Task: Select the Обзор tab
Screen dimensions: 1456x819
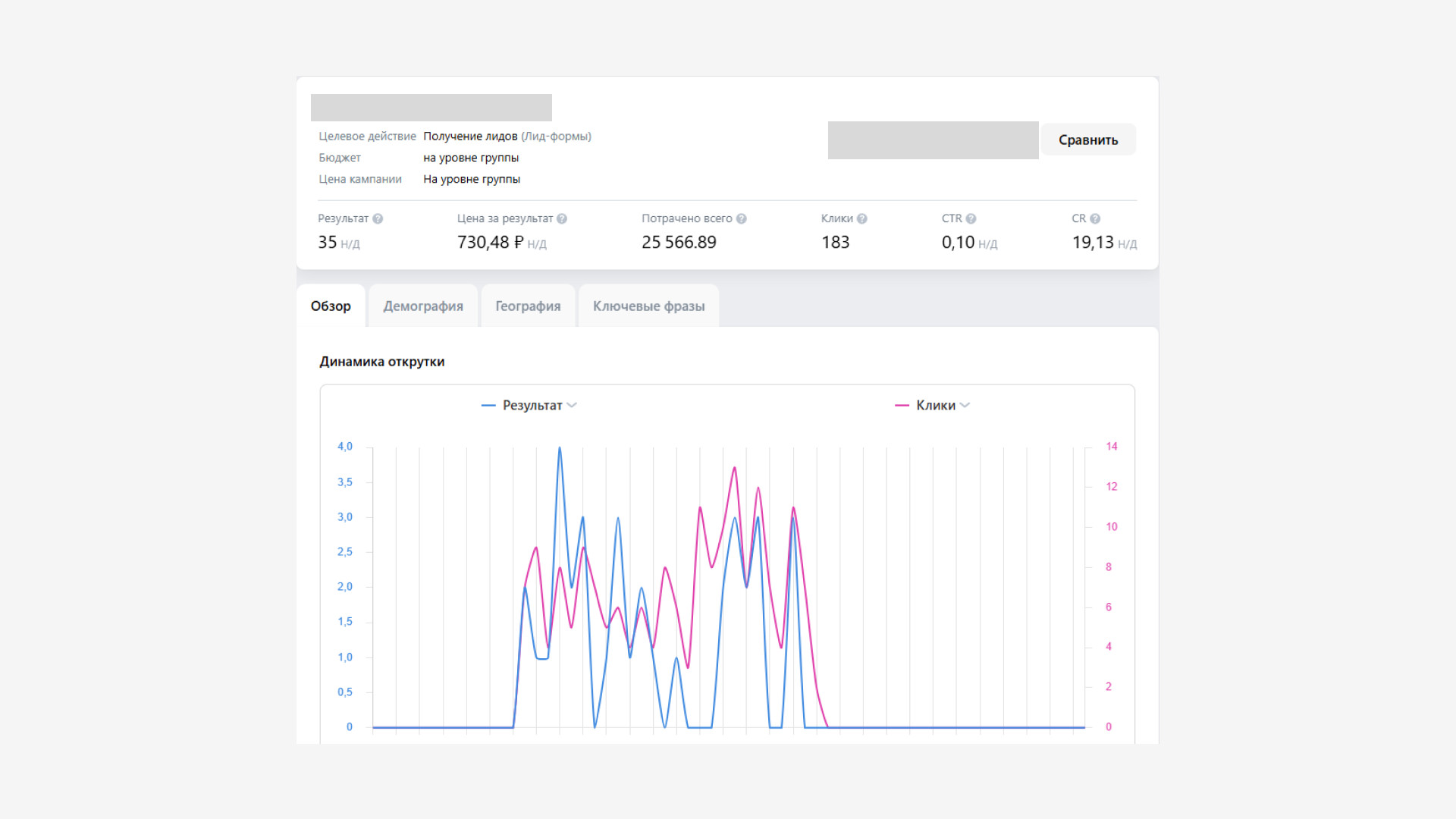Action: [x=331, y=306]
